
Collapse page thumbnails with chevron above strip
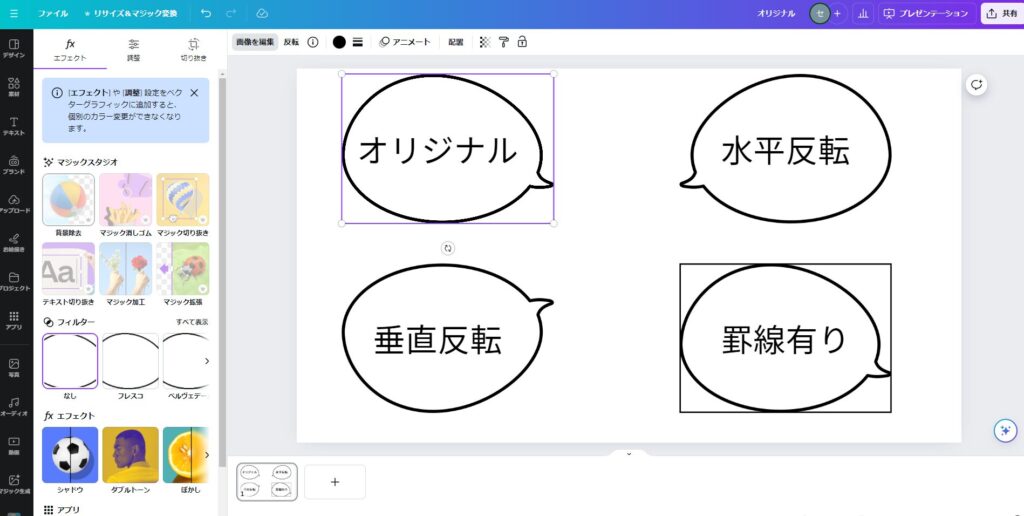click(628, 454)
